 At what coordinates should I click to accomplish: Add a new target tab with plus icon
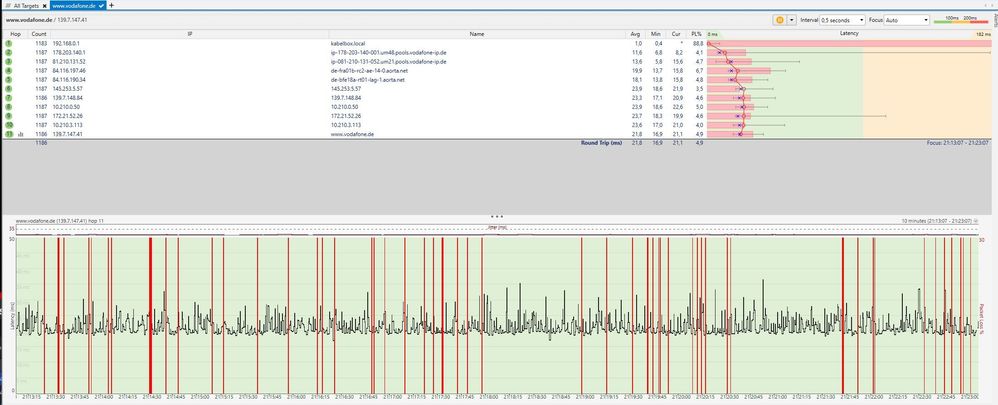[111, 5]
